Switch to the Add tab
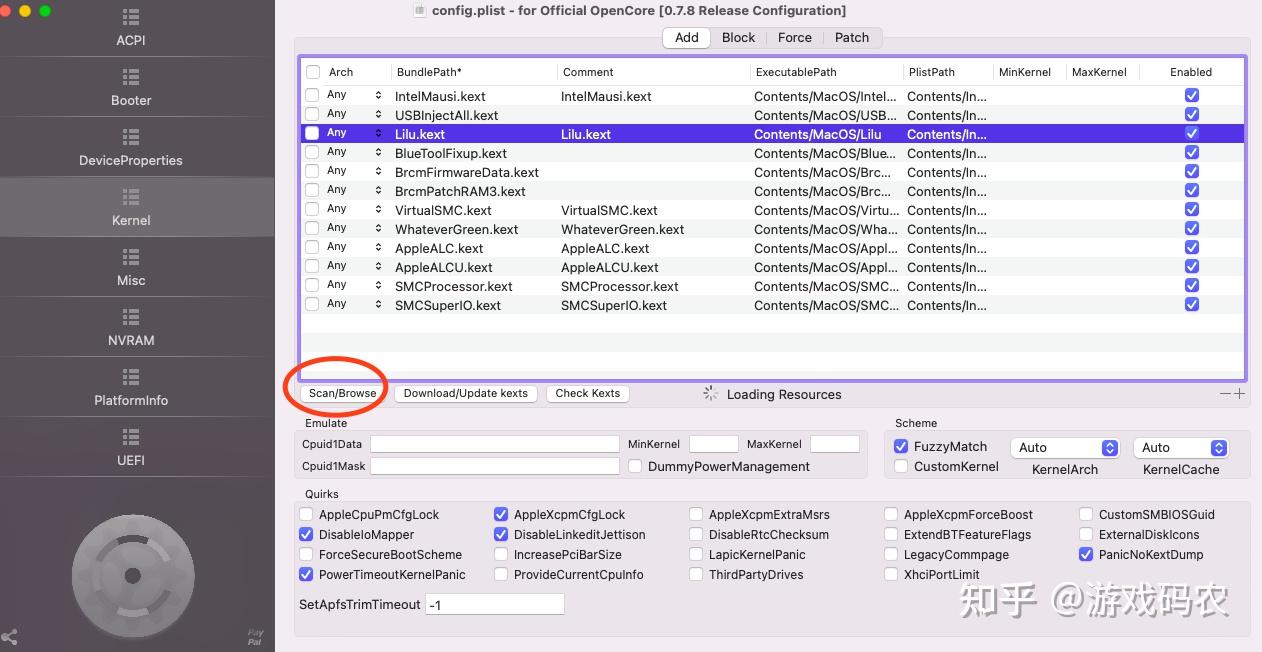 click(687, 37)
